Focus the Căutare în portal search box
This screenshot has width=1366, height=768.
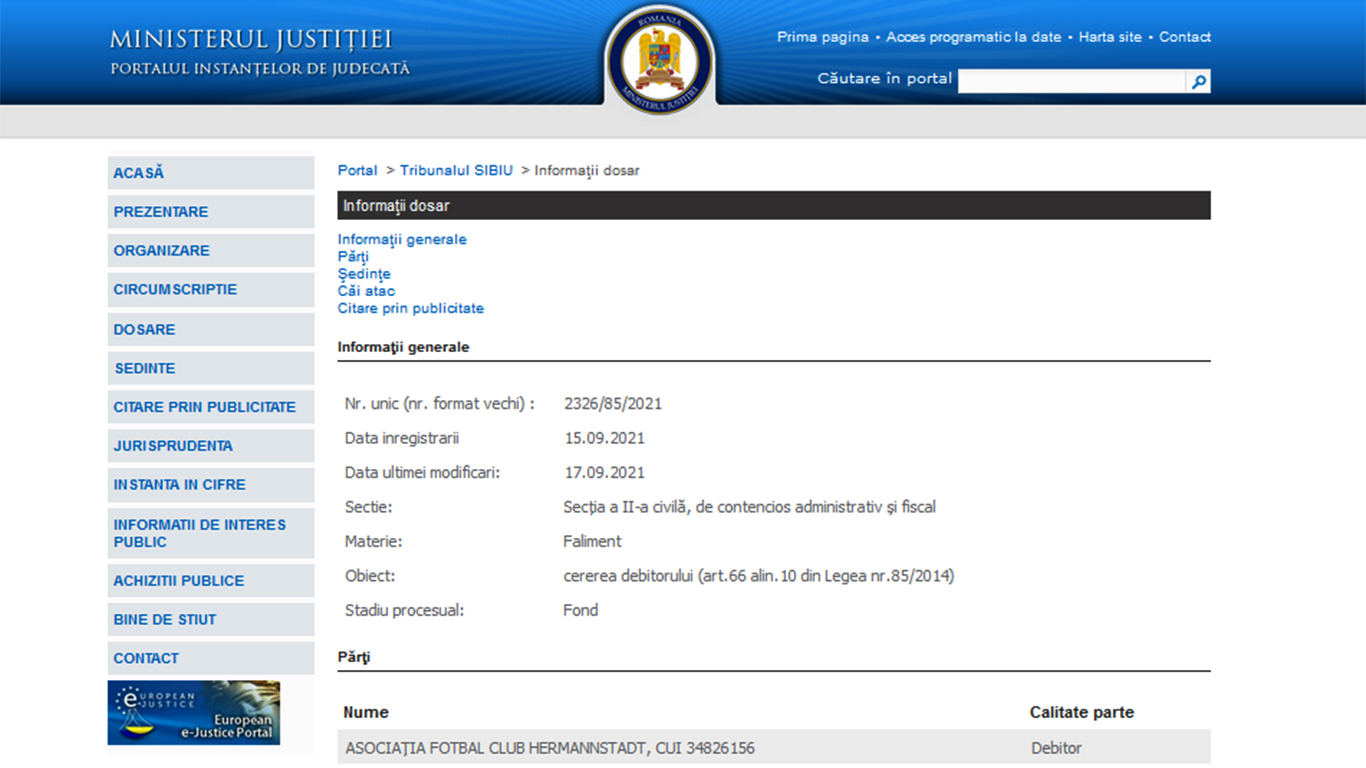tap(1072, 82)
